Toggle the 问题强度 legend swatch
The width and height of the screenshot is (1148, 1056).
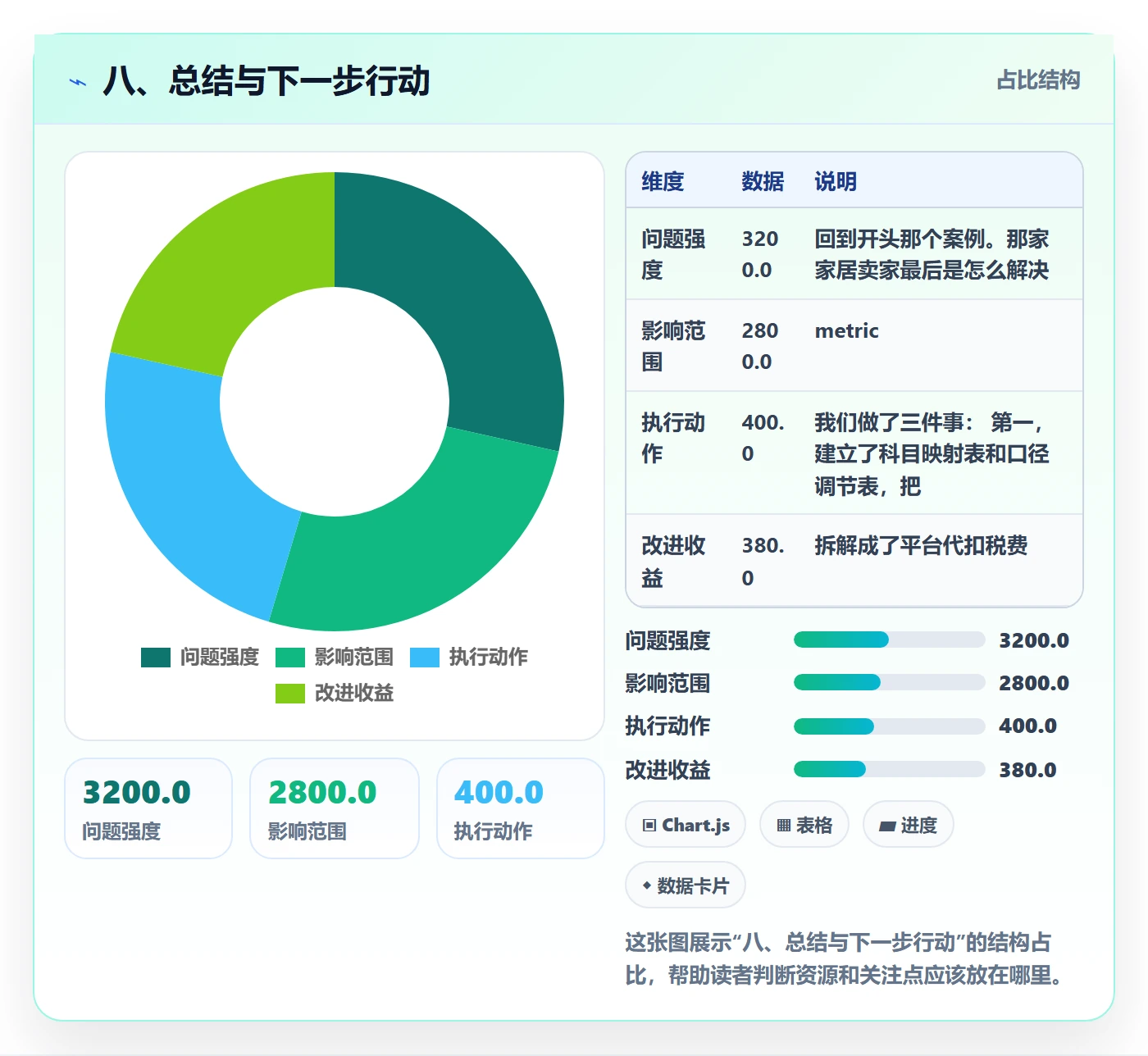[x=156, y=658]
